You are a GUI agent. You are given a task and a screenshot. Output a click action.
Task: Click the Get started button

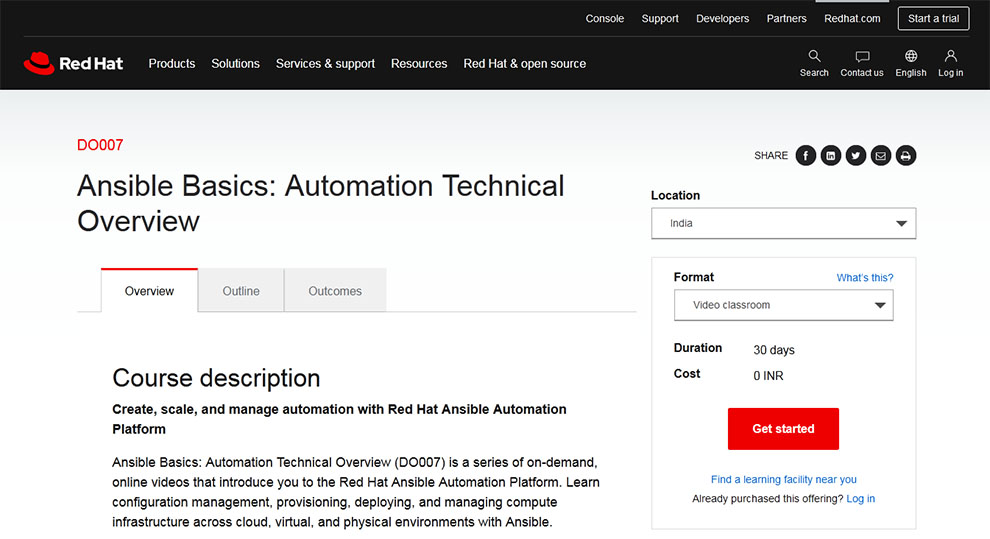783,429
